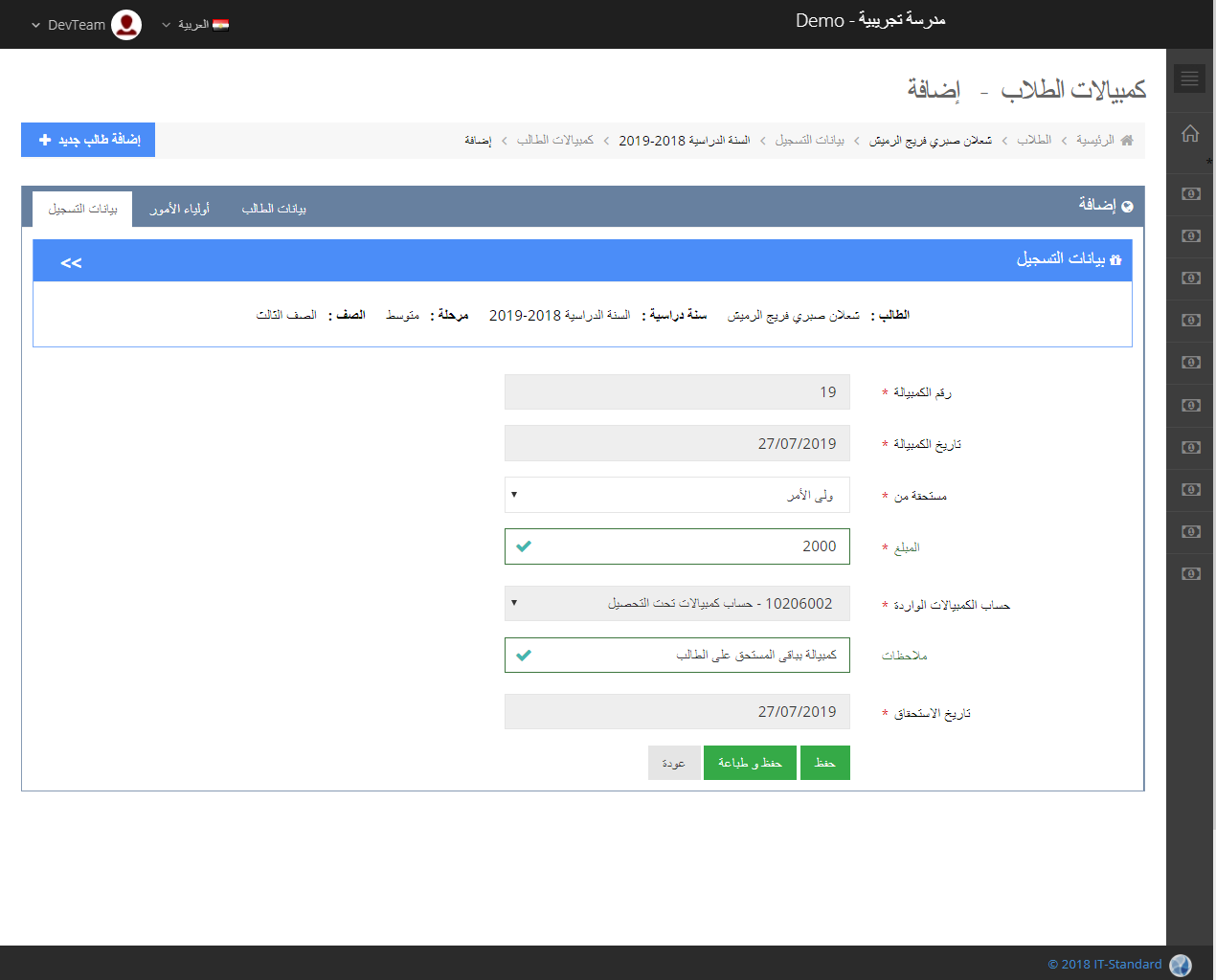The width and height of the screenshot is (1216, 980).
Task: Click the last money icon in sidebar
Action: [x=1190, y=573]
